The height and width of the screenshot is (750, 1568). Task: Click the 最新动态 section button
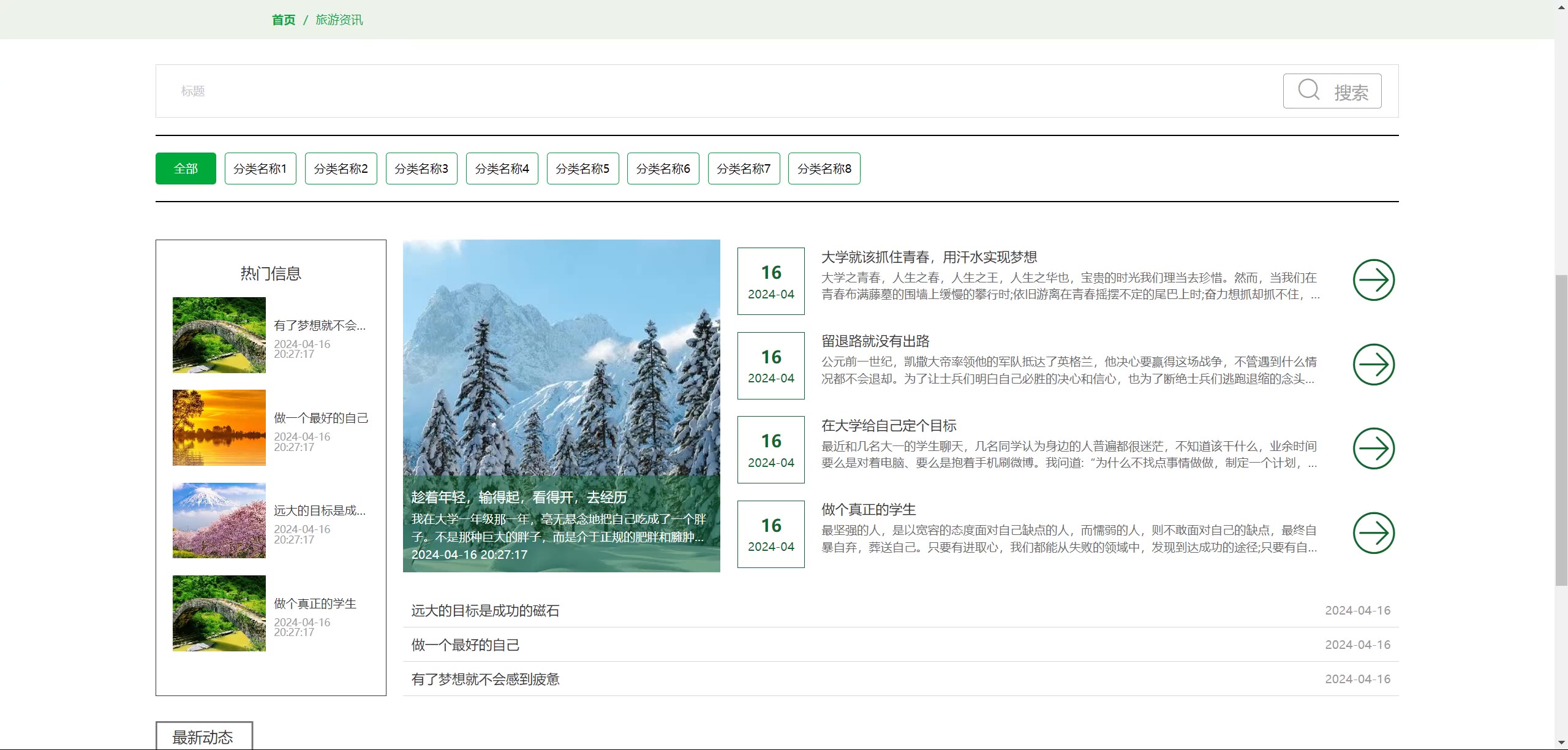(x=204, y=737)
